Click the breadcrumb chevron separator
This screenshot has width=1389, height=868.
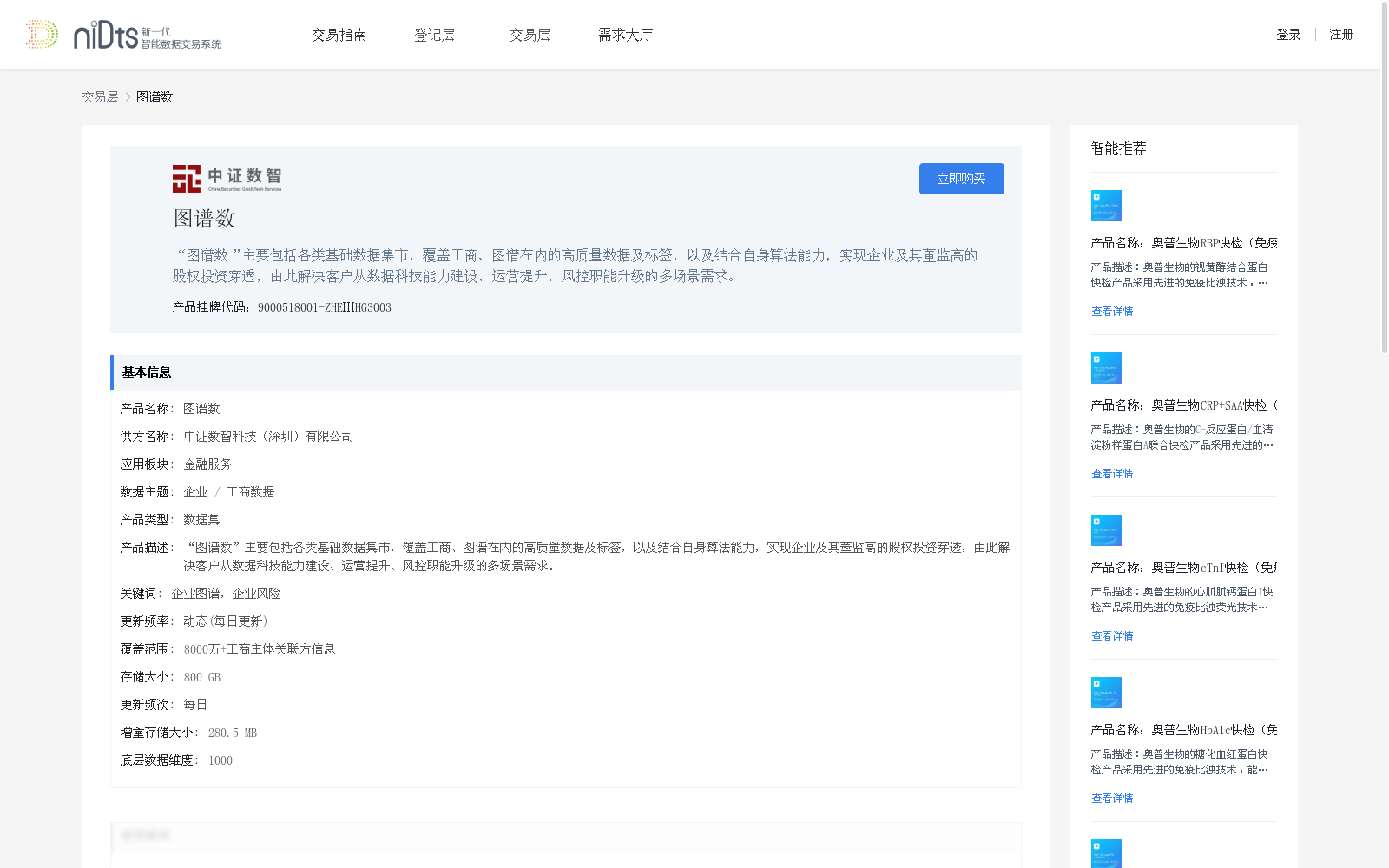coord(128,97)
